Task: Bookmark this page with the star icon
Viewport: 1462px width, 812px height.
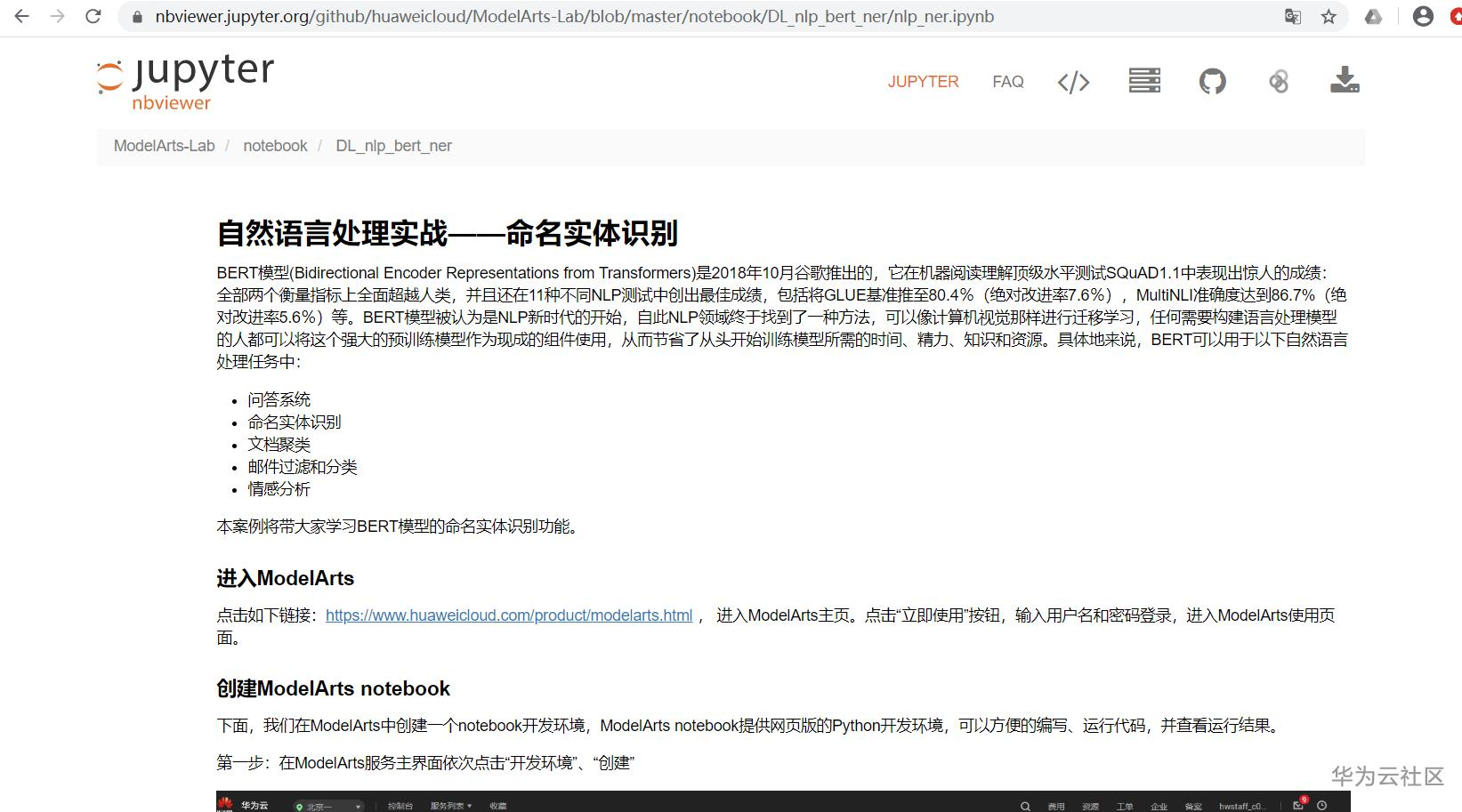Action: tap(1328, 16)
